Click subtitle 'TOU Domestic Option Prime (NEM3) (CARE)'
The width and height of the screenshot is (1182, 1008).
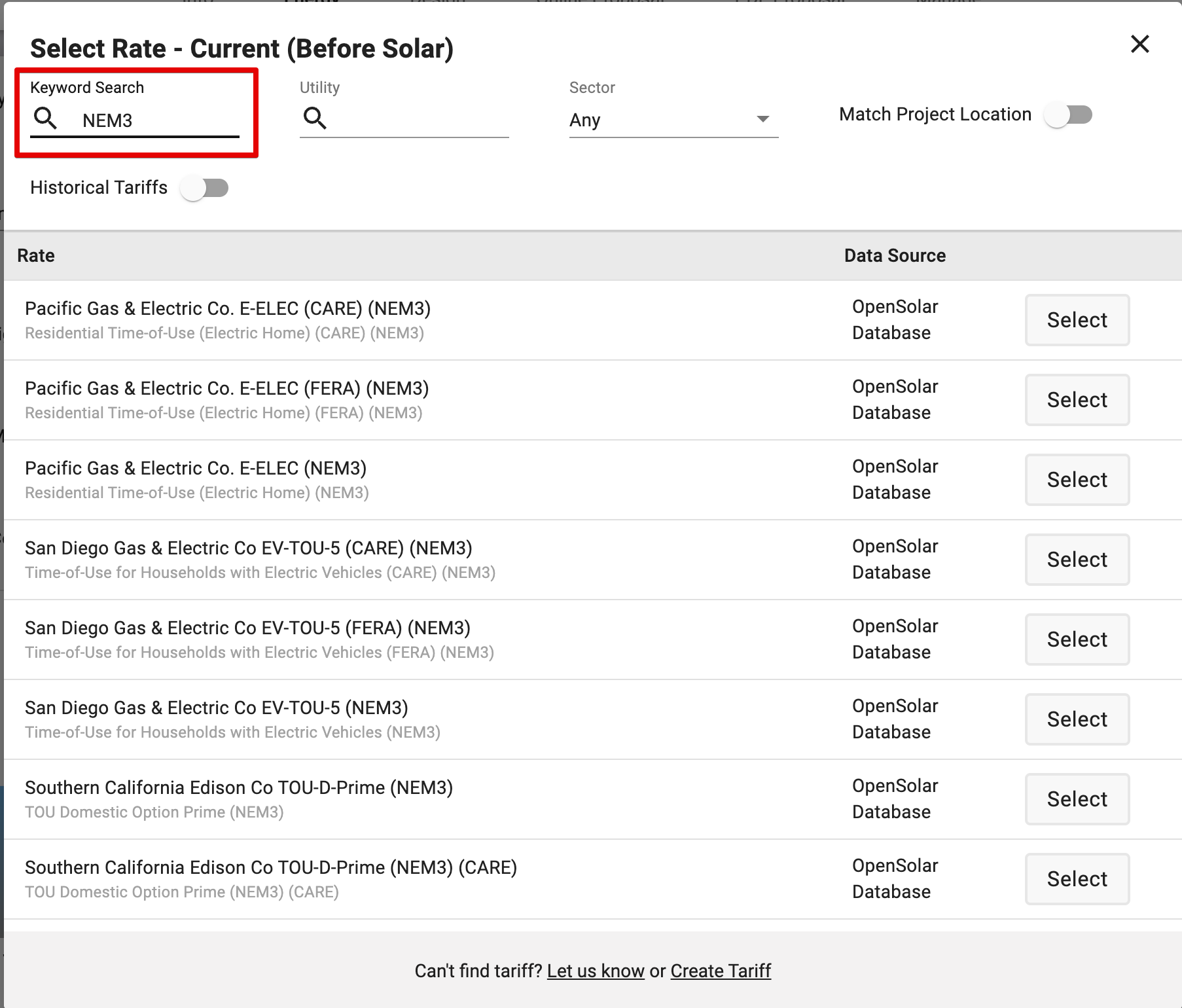(182, 892)
